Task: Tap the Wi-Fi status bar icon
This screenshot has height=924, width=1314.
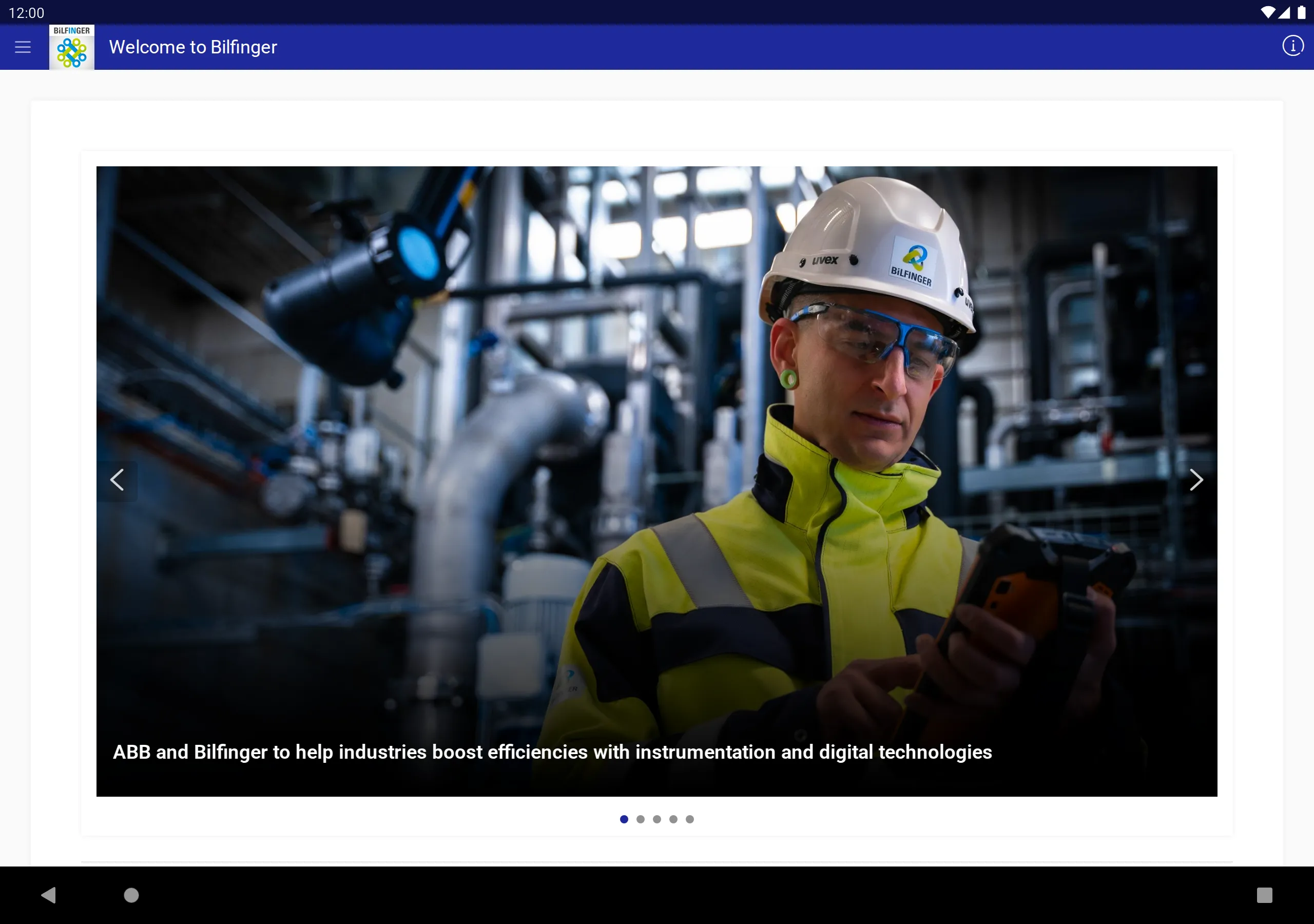Action: [1267, 13]
